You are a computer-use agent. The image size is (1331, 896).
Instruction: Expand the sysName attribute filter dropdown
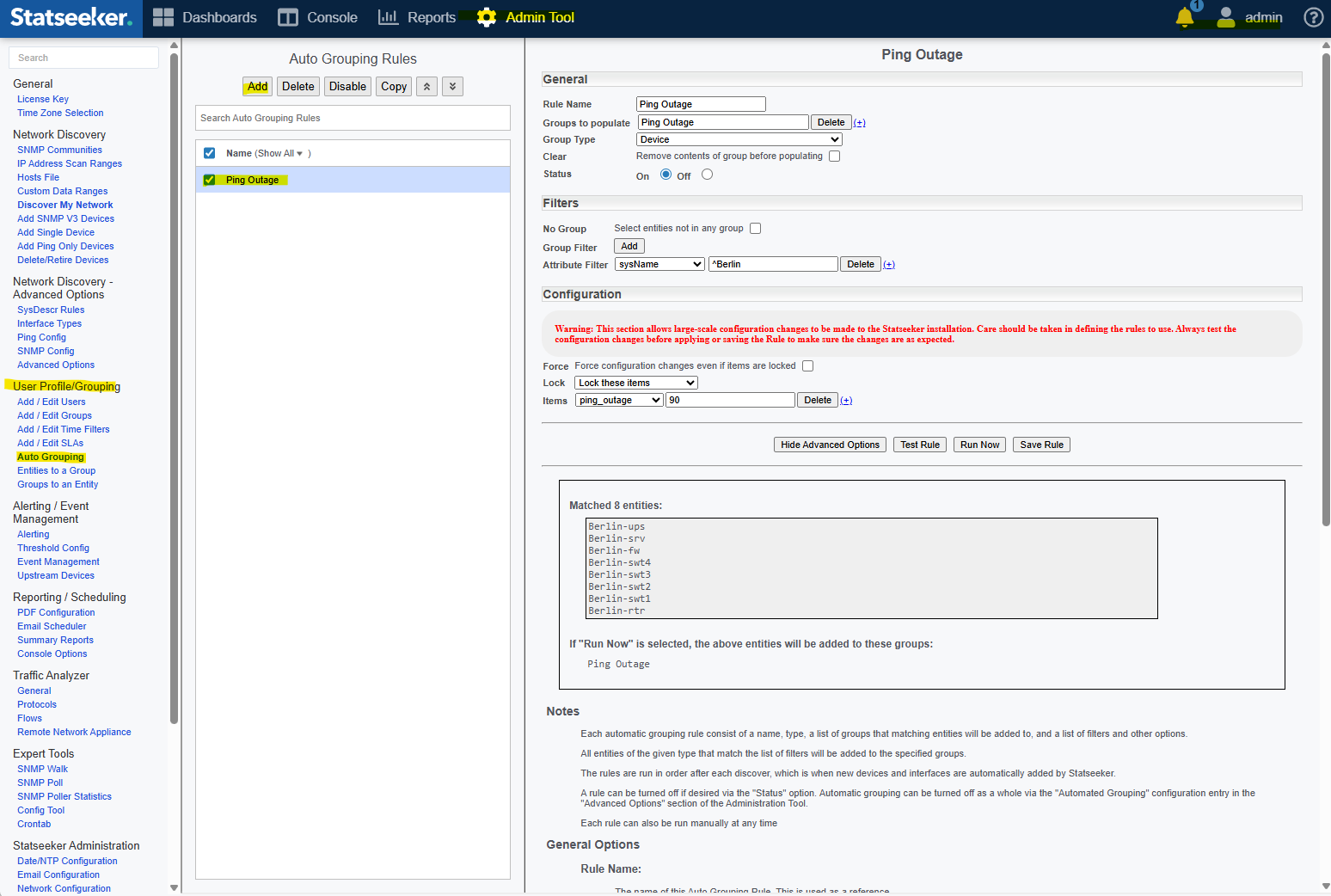click(659, 264)
